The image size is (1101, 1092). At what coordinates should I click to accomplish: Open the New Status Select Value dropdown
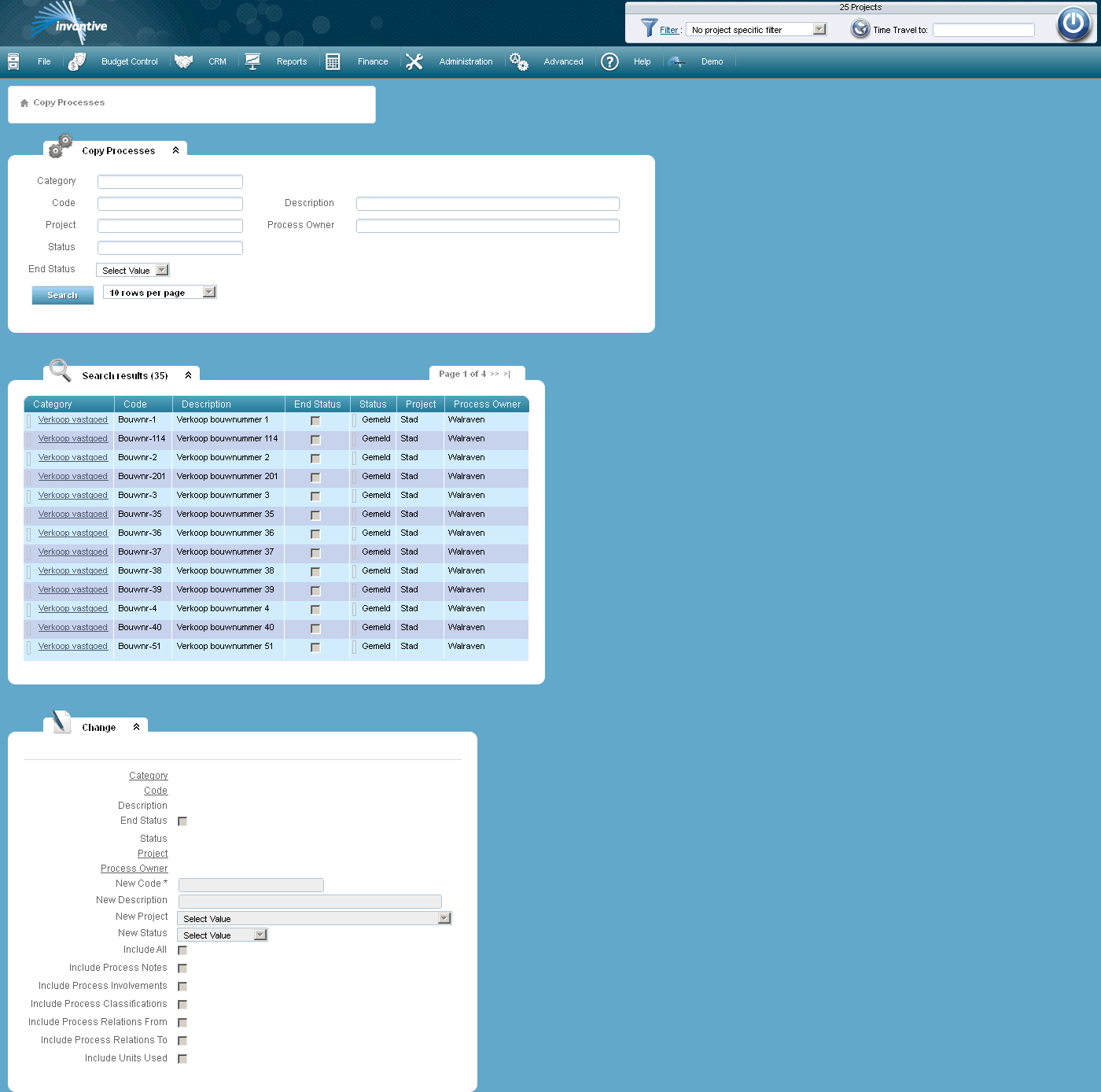pyautogui.click(x=260, y=935)
